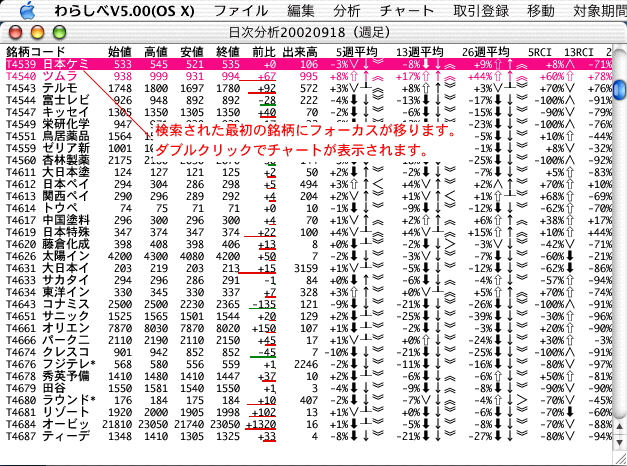Click the green zoom window button

pyautogui.click(x=60, y=32)
